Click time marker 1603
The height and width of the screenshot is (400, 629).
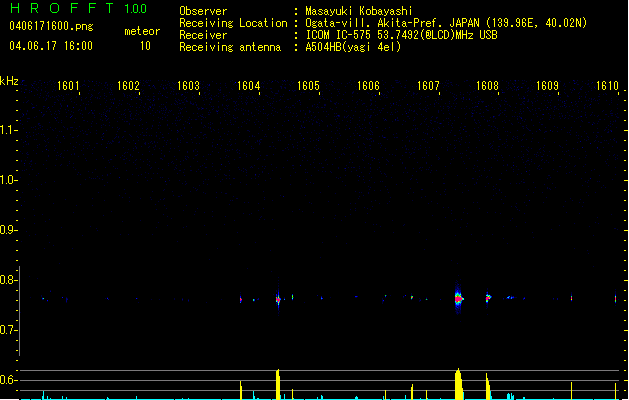coord(188,86)
